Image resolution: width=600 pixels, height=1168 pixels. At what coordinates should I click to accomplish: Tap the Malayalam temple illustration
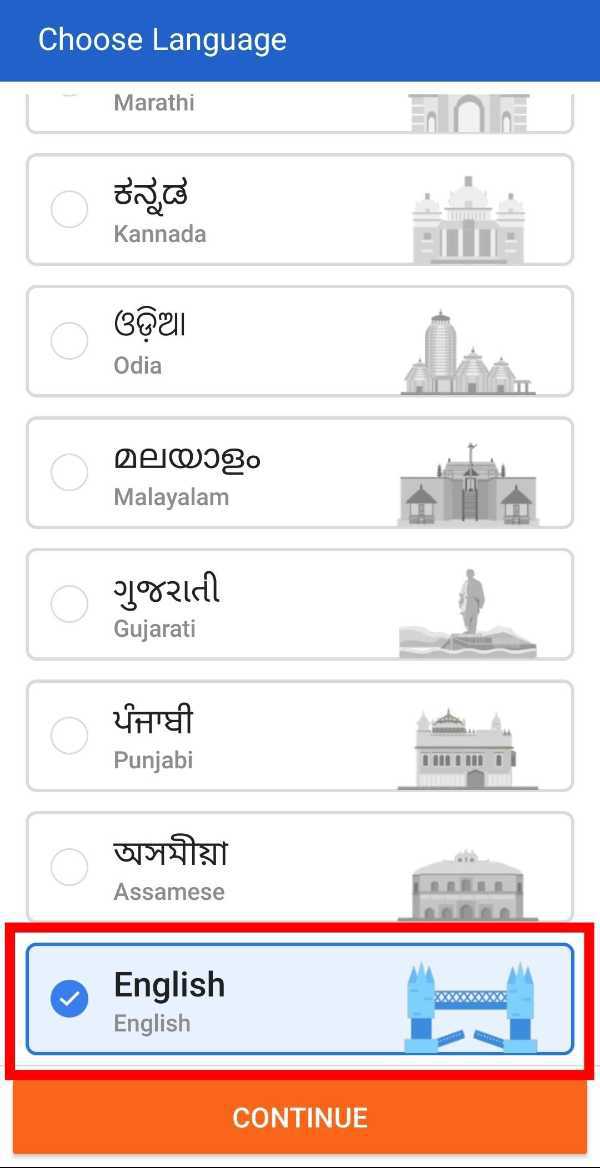(468, 484)
